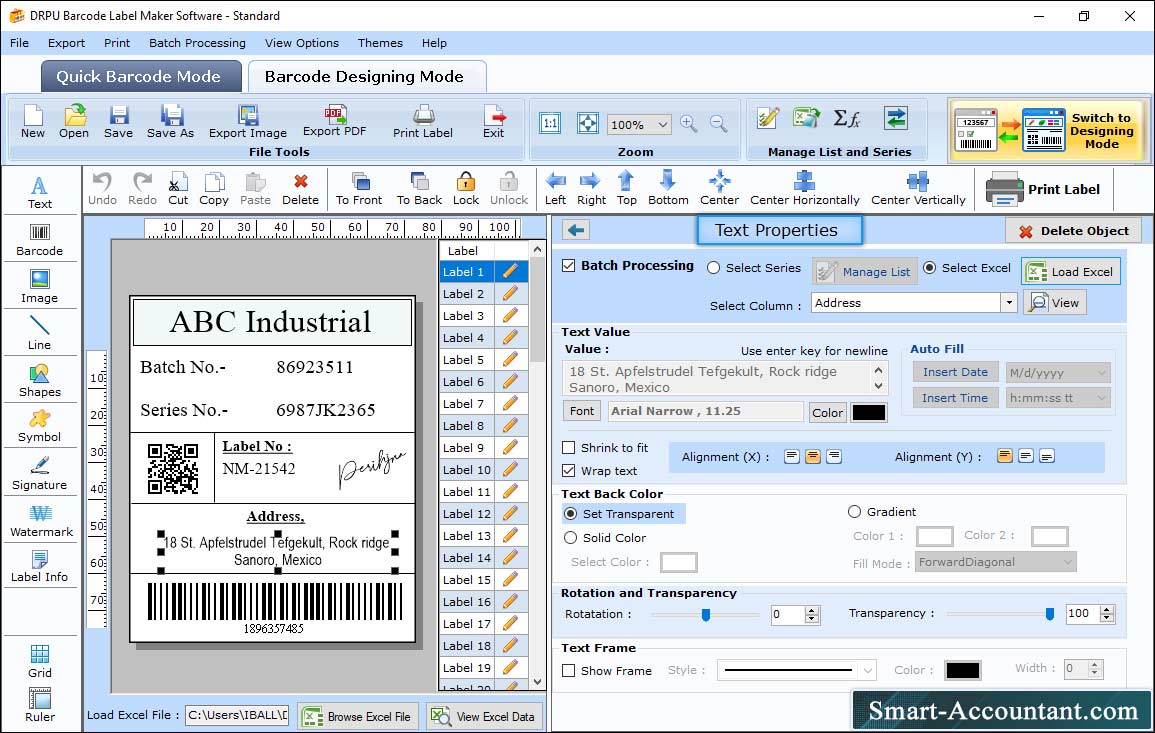Select the Signature tool
The height and width of the screenshot is (733, 1155).
[40, 473]
